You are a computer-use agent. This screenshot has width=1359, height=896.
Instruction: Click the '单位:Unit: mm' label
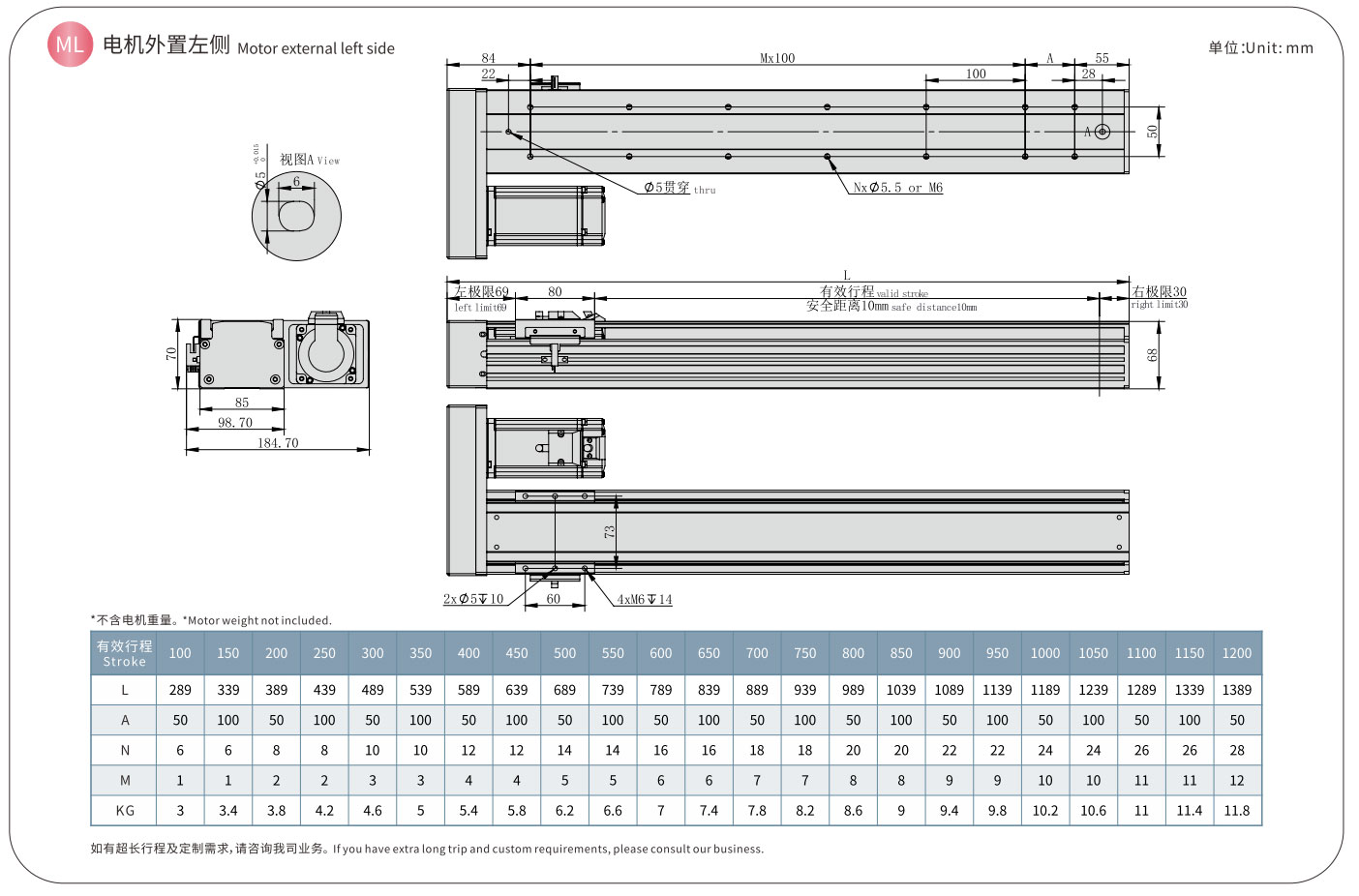(x=1260, y=47)
